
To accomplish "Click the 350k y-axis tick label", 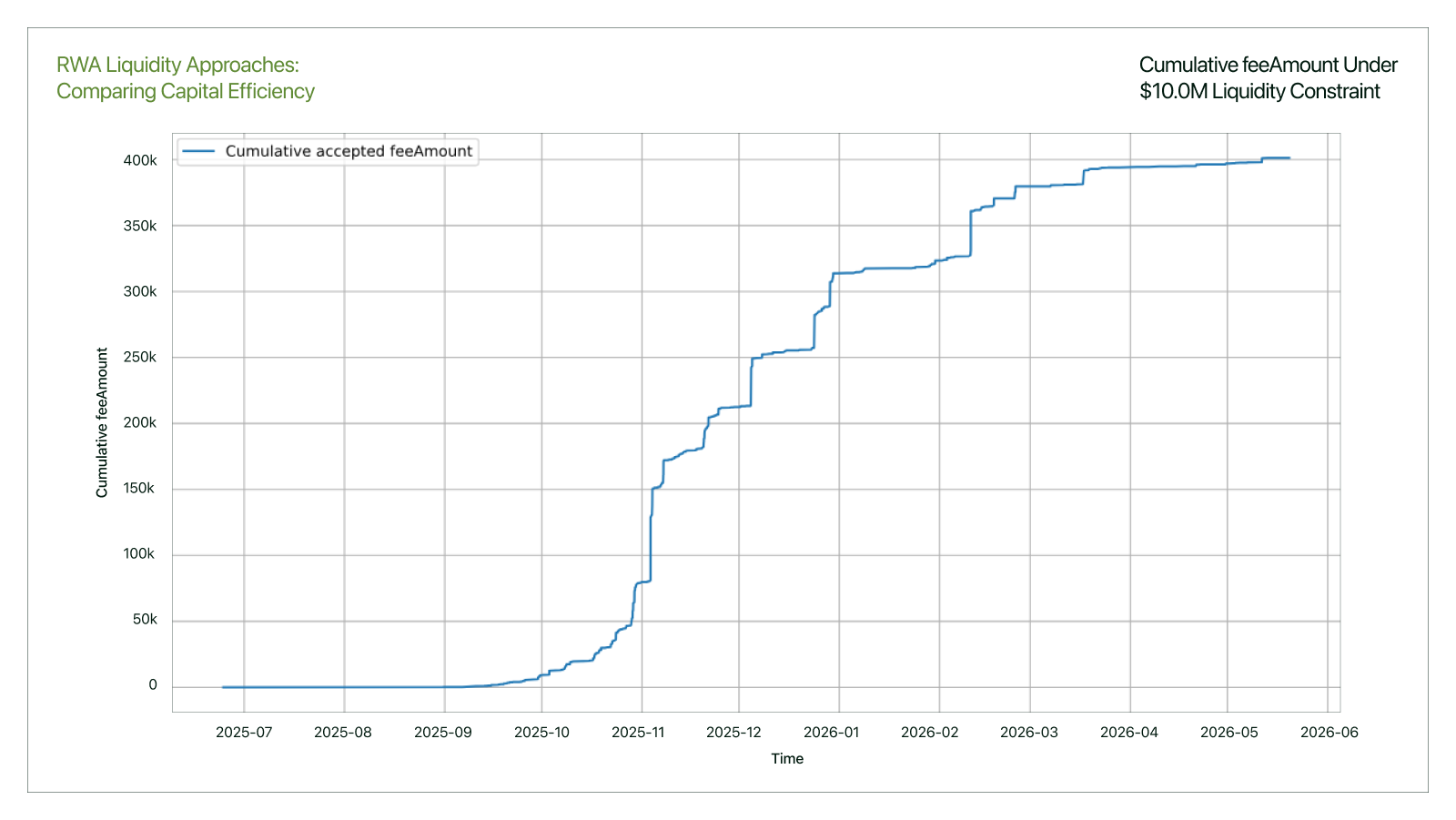I will tap(140, 226).
